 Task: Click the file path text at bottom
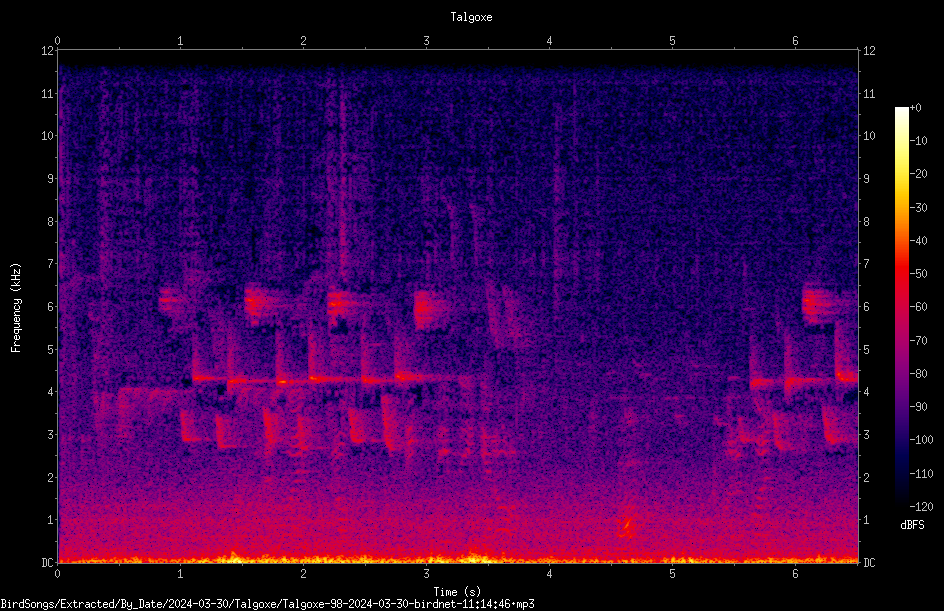tap(267, 604)
